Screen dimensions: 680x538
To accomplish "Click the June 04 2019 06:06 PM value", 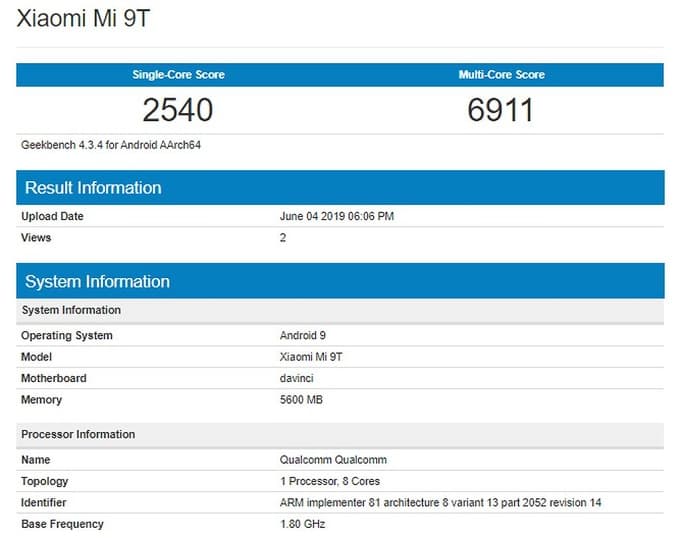I will [337, 216].
